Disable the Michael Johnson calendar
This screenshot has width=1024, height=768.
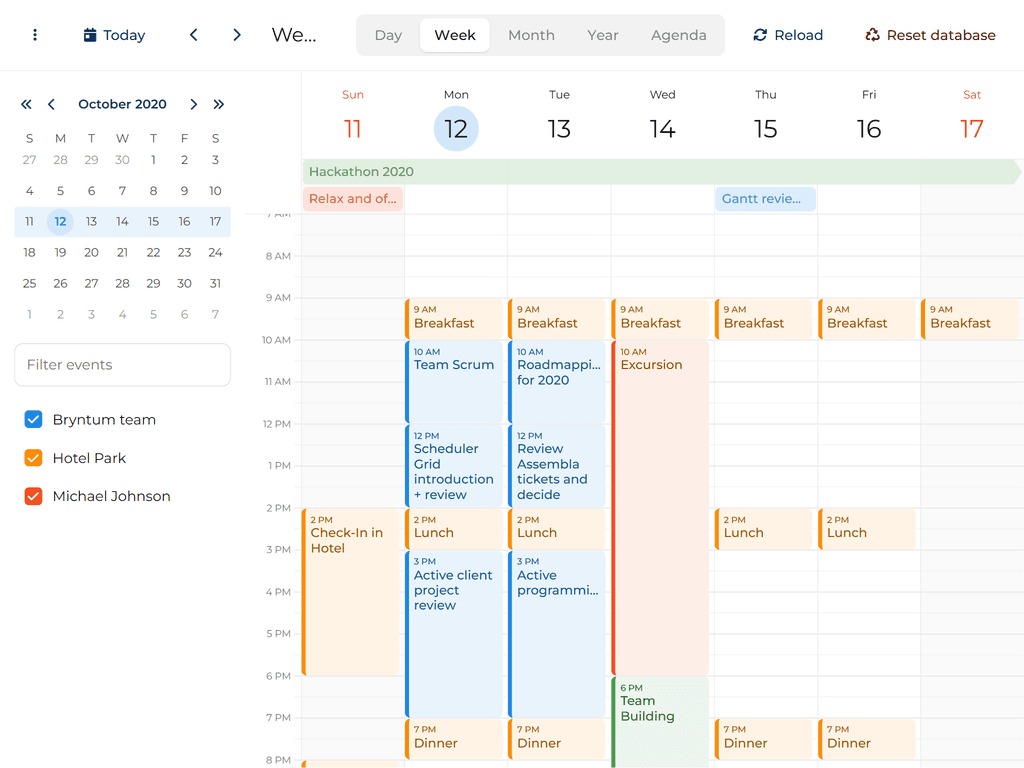pyautogui.click(x=33, y=496)
